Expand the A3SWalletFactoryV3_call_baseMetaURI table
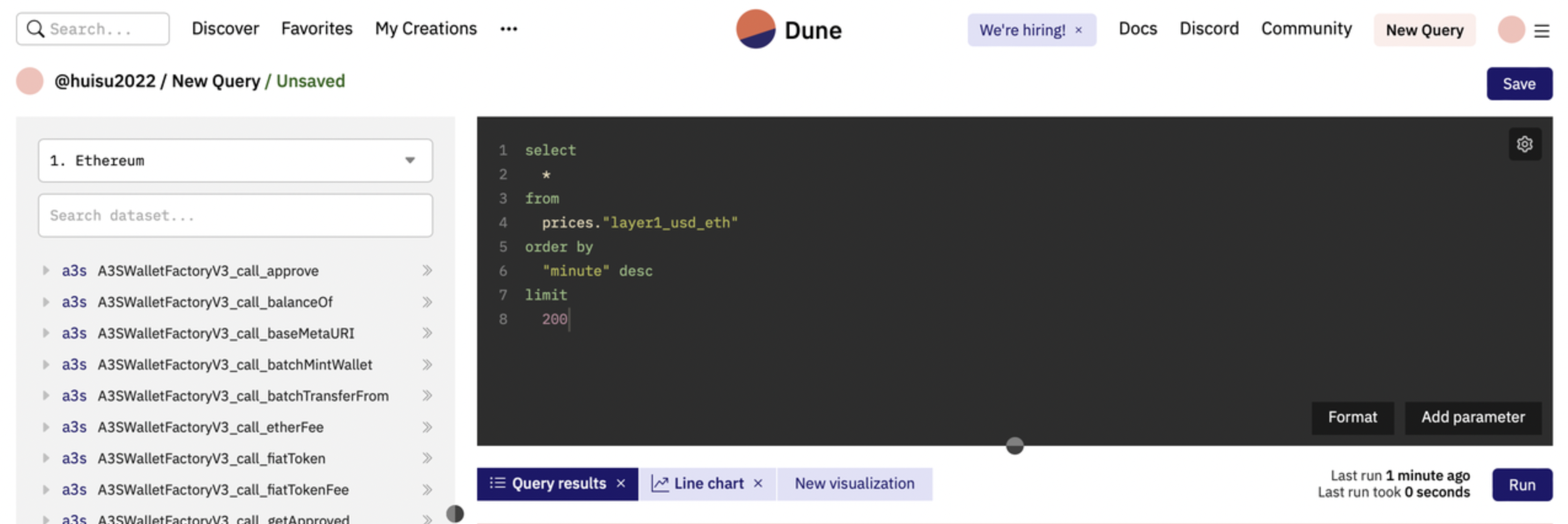The width and height of the screenshot is (1568, 524). point(46,333)
